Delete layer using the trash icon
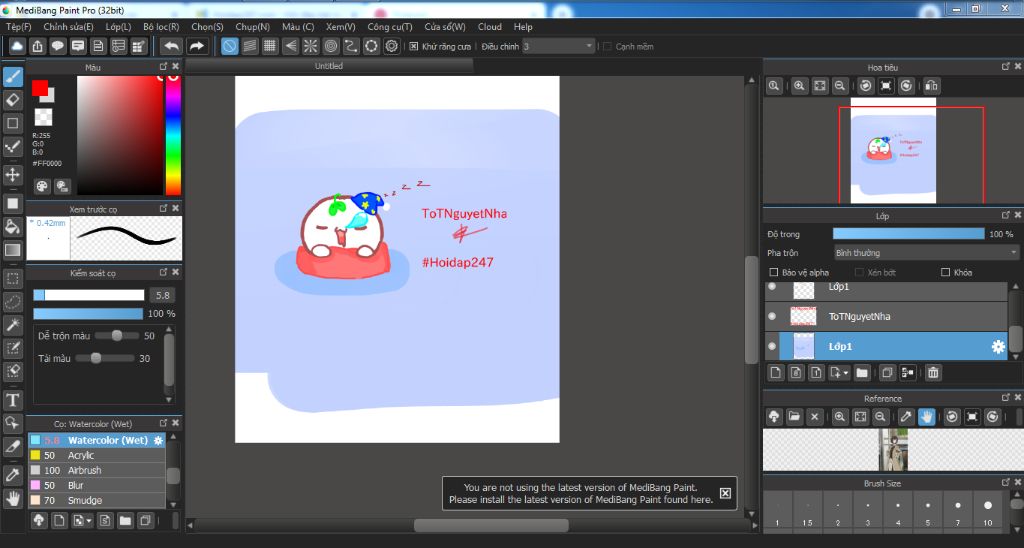Image resolution: width=1024 pixels, height=548 pixels. click(933, 373)
